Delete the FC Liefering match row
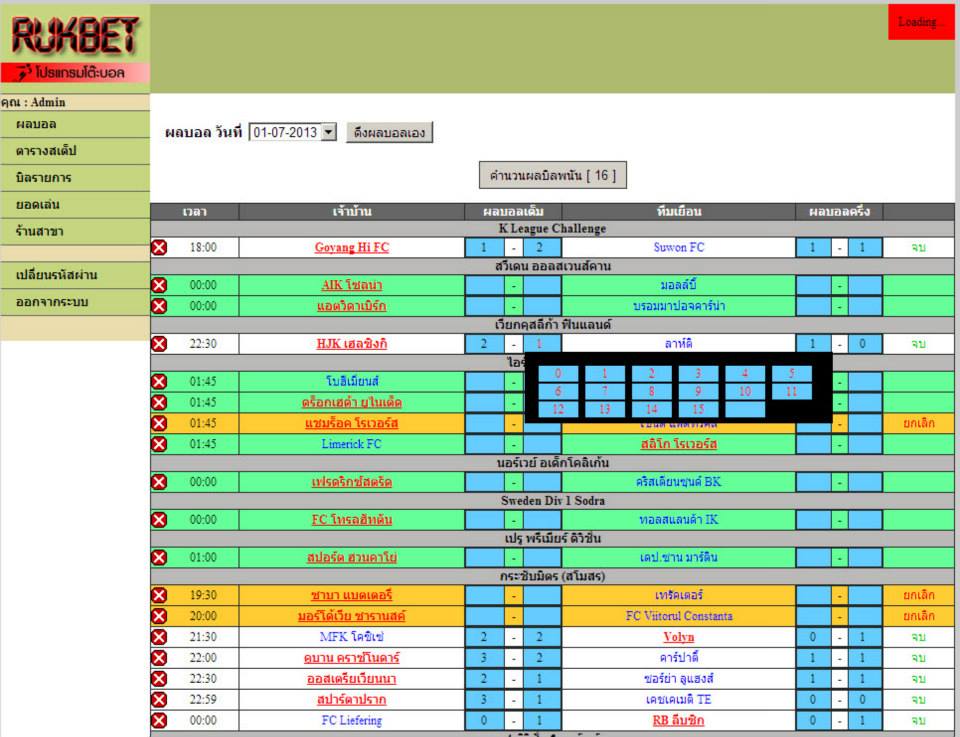 point(159,720)
